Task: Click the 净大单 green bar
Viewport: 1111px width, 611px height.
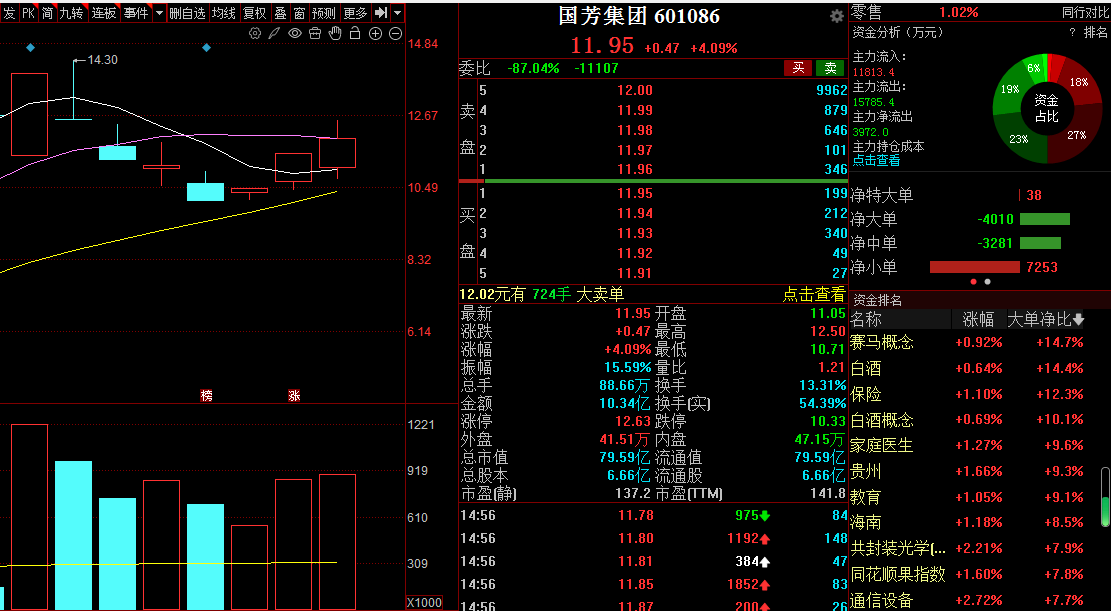Action: [x=1044, y=219]
